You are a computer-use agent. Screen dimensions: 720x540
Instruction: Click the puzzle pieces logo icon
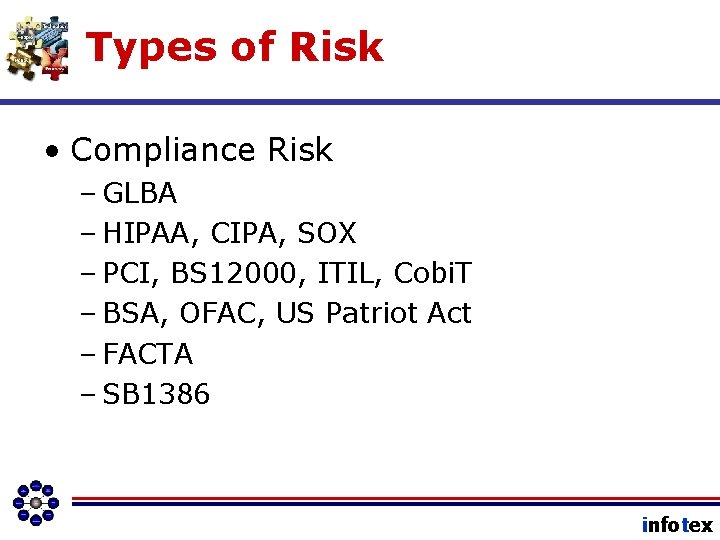pos(39,46)
